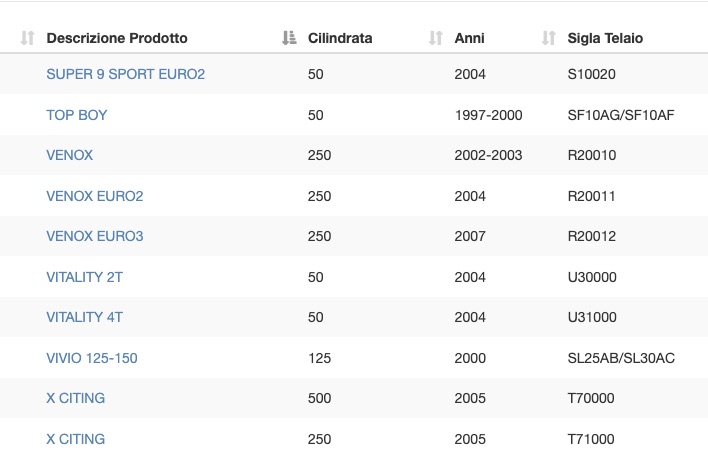Open the VENOX EURO3 link
The height and width of the screenshot is (467, 708).
(x=95, y=236)
